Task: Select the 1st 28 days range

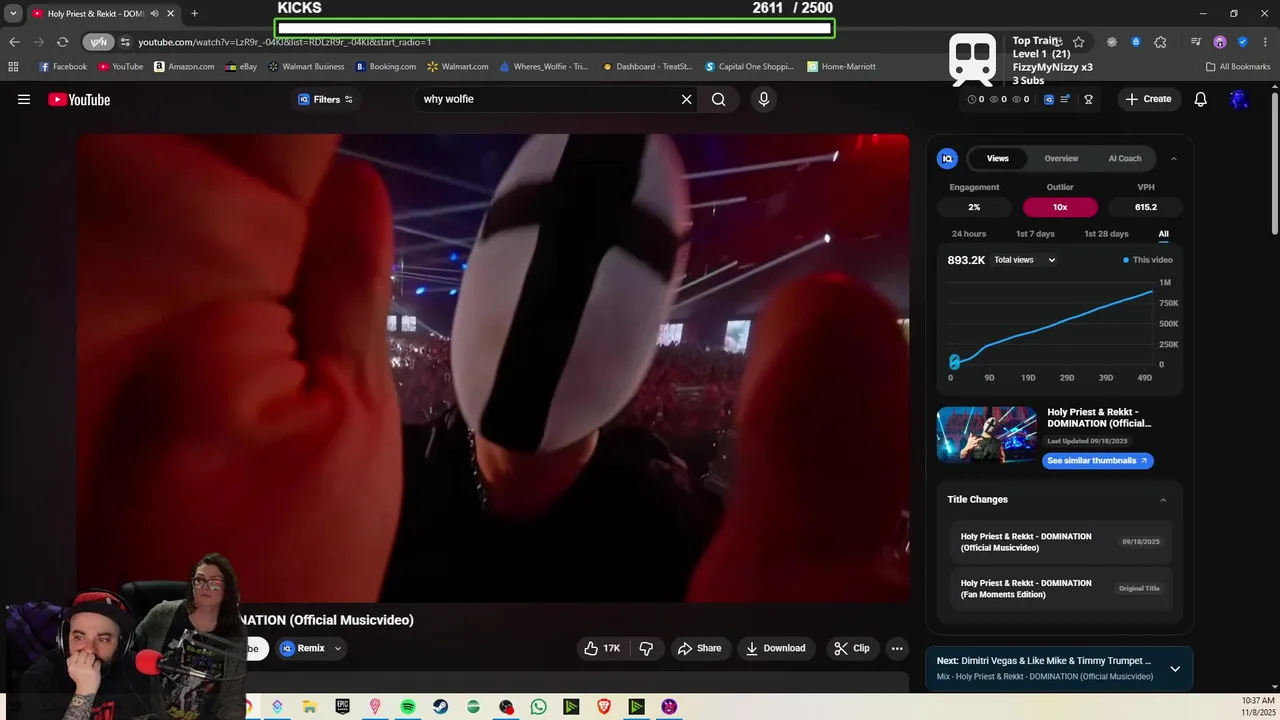Action: click(1106, 234)
